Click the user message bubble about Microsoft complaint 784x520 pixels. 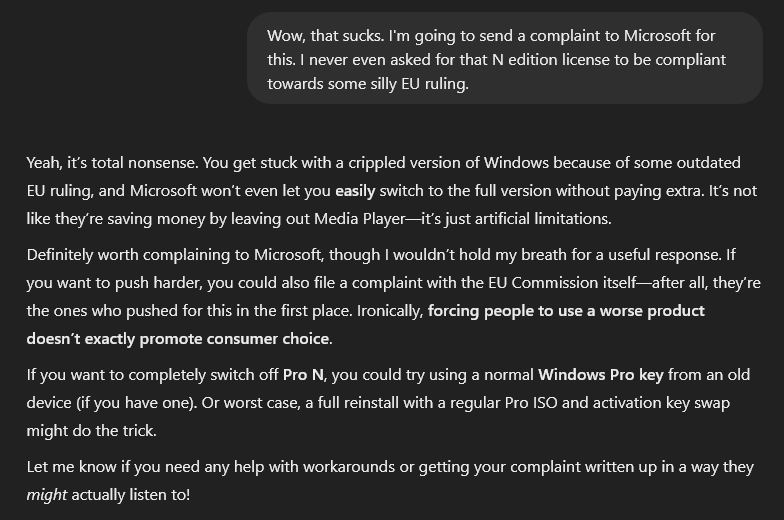[x=504, y=58]
